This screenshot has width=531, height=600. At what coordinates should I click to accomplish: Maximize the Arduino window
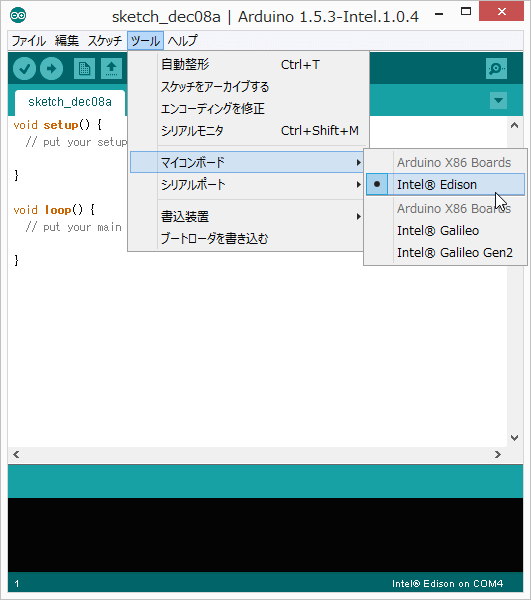point(466,11)
